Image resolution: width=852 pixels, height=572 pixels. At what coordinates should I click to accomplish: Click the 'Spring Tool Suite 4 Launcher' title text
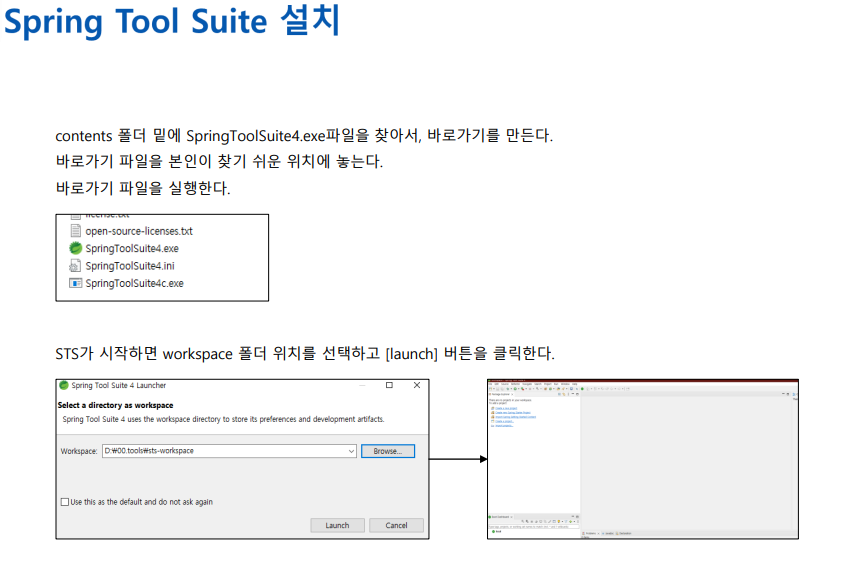118,385
